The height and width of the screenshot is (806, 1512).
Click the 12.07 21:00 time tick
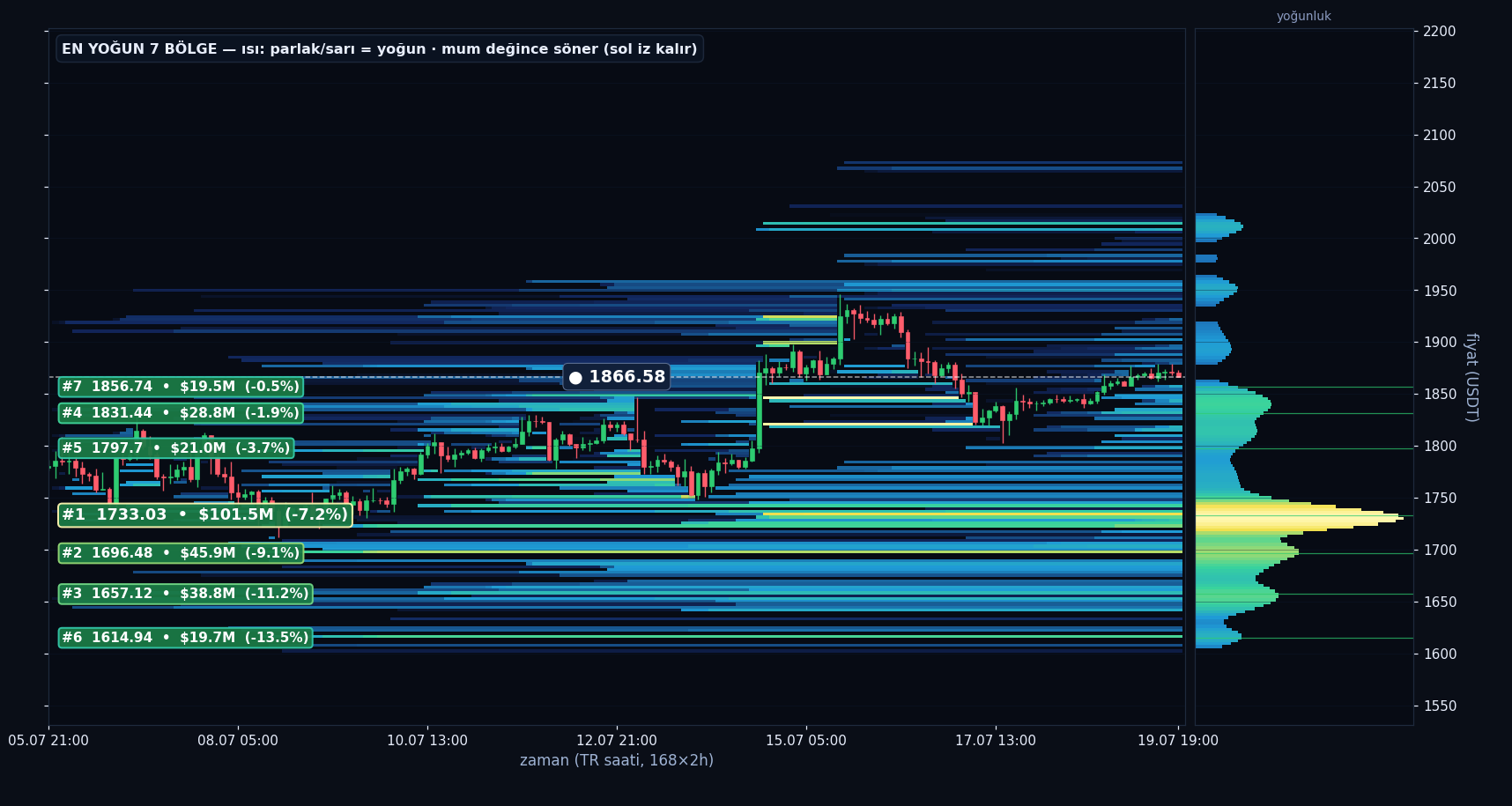(x=617, y=741)
